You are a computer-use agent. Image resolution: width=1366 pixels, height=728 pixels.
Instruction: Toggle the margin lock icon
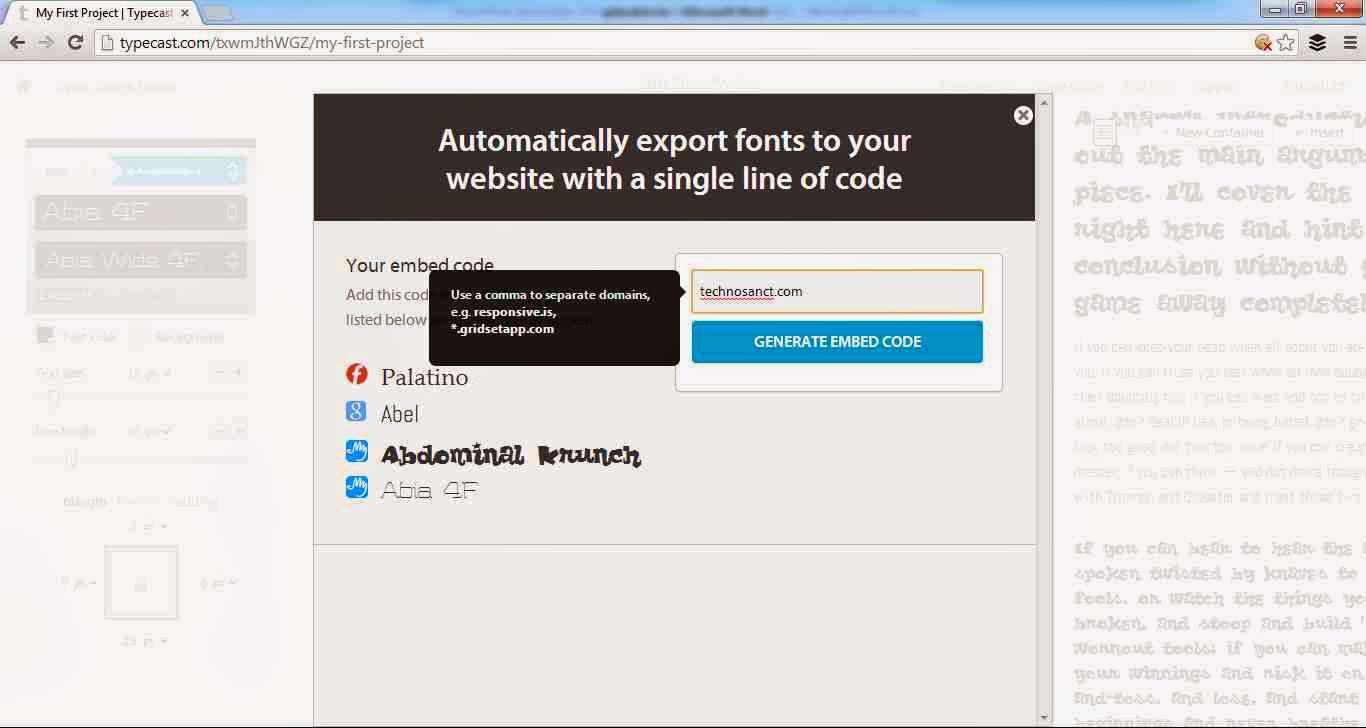141,583
